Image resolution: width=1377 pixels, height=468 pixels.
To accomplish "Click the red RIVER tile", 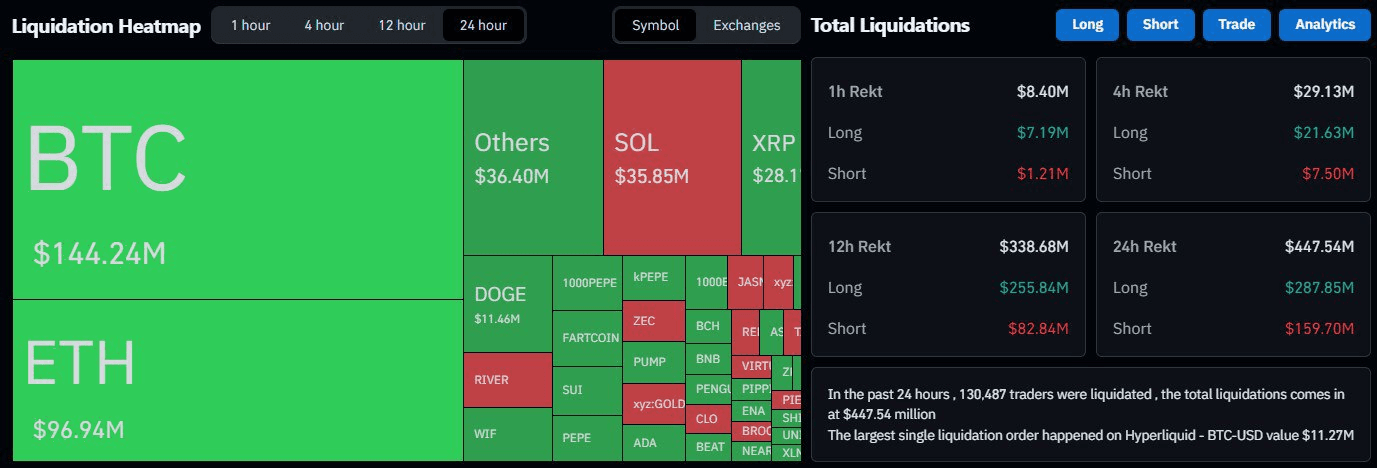I will [508, 380].
